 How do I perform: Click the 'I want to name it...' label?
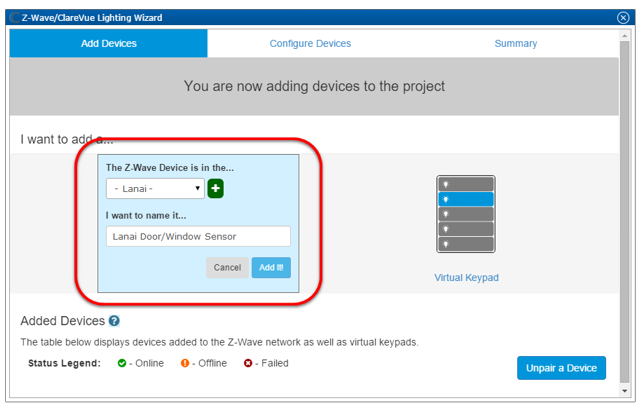point(146,216)
